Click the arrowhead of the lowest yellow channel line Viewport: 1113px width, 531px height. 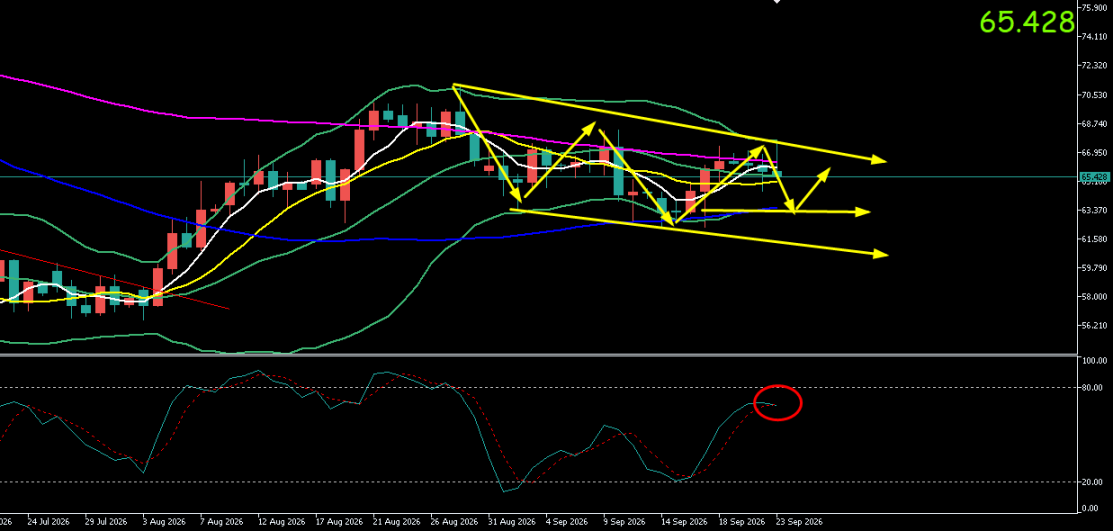click(880, 253)
